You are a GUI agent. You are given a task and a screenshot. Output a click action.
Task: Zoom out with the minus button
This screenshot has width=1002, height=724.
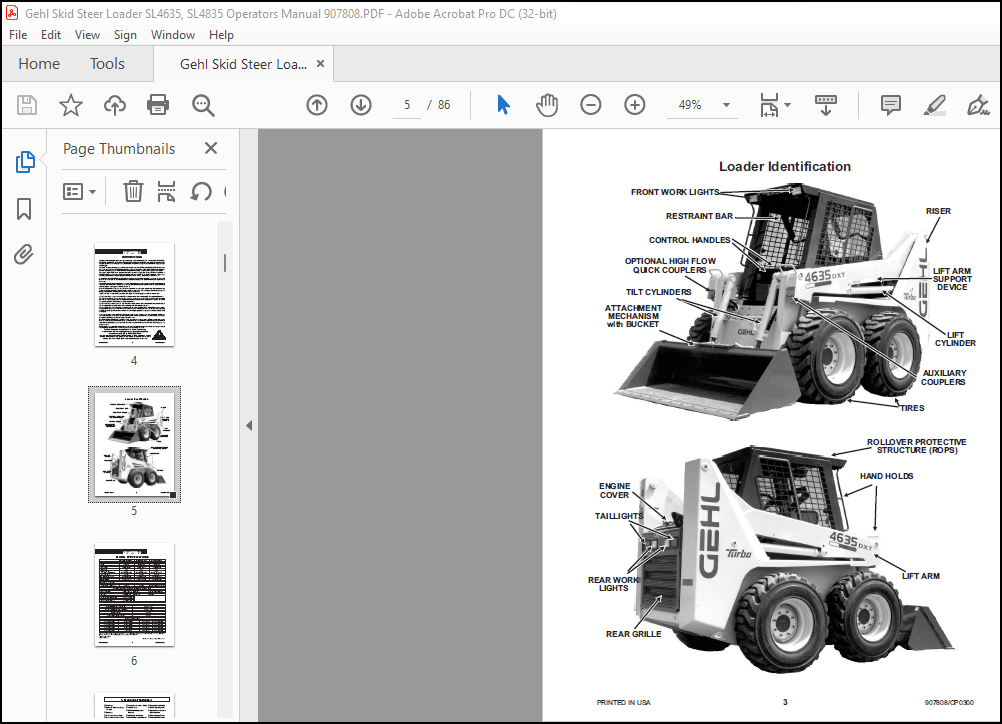(590, 105)
